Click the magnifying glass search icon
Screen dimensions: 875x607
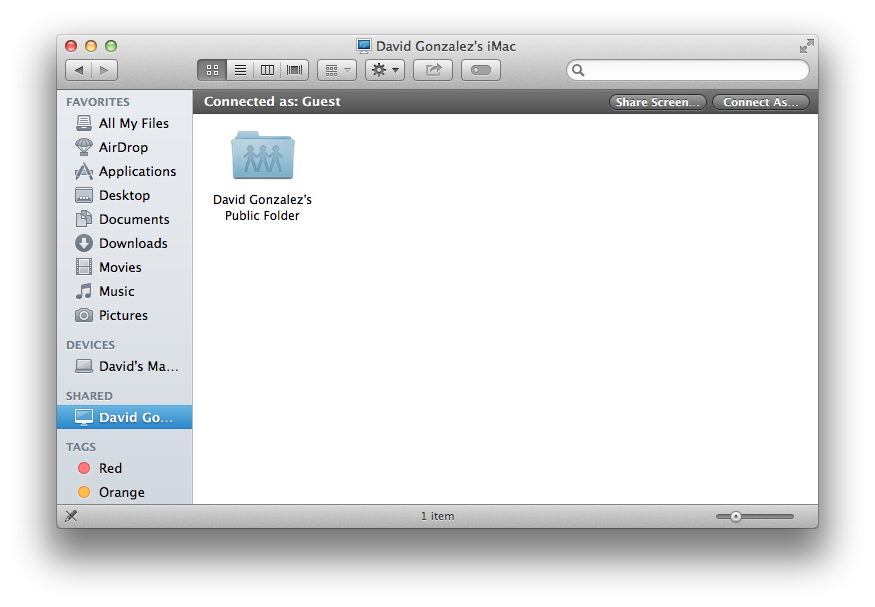pyautogui.click(x=578, y=70)
